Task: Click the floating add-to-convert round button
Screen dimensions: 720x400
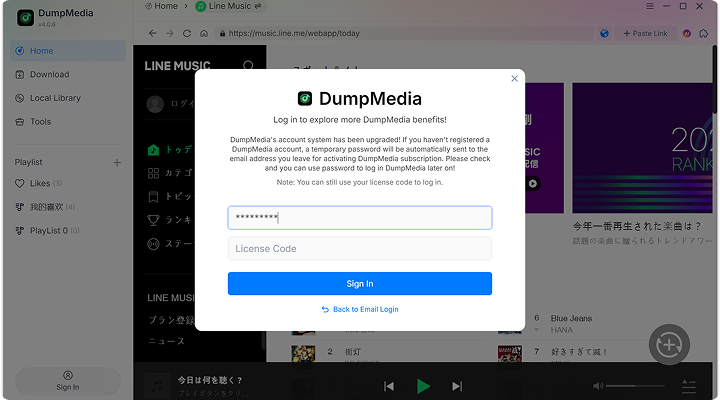Action: coord(669,344)
